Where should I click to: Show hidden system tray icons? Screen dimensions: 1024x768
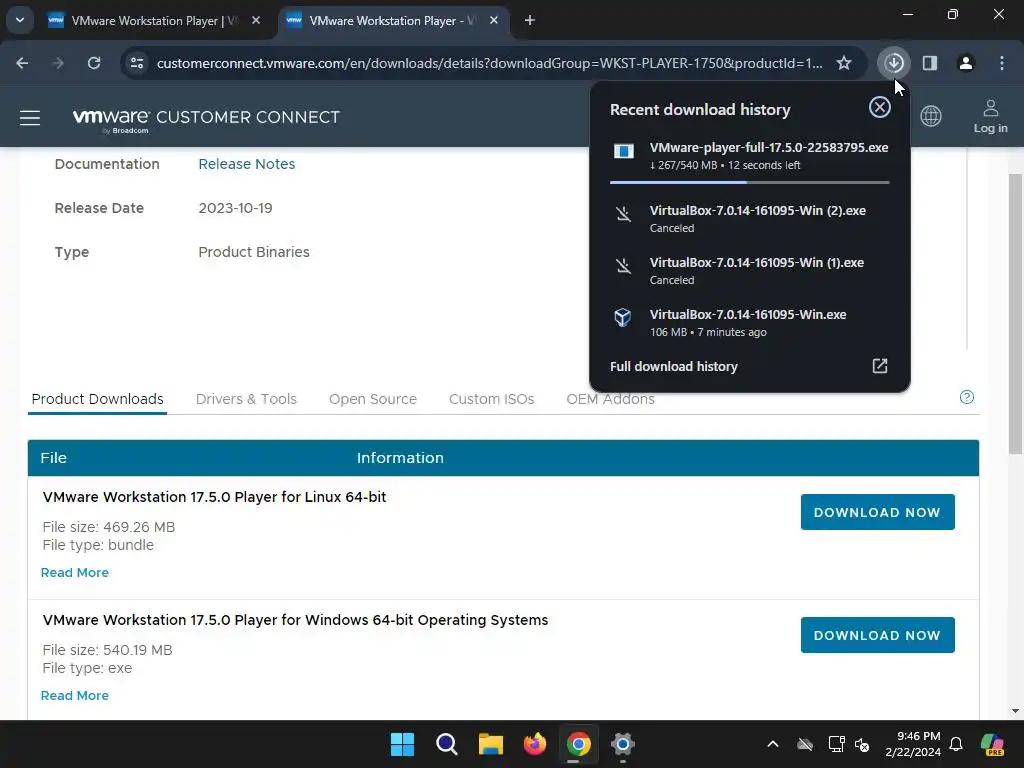coord(773,744)
